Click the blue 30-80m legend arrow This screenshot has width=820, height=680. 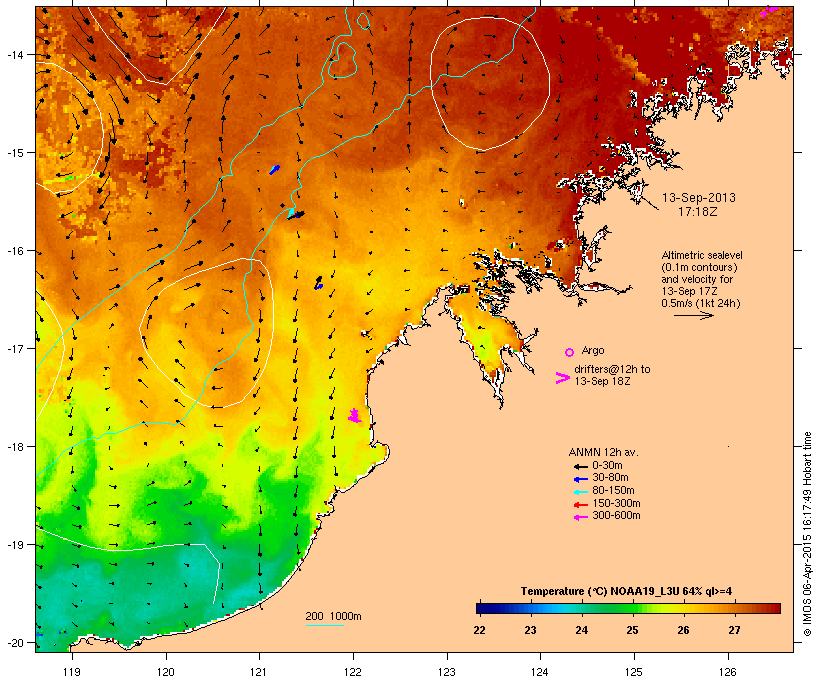coord(580,479)
